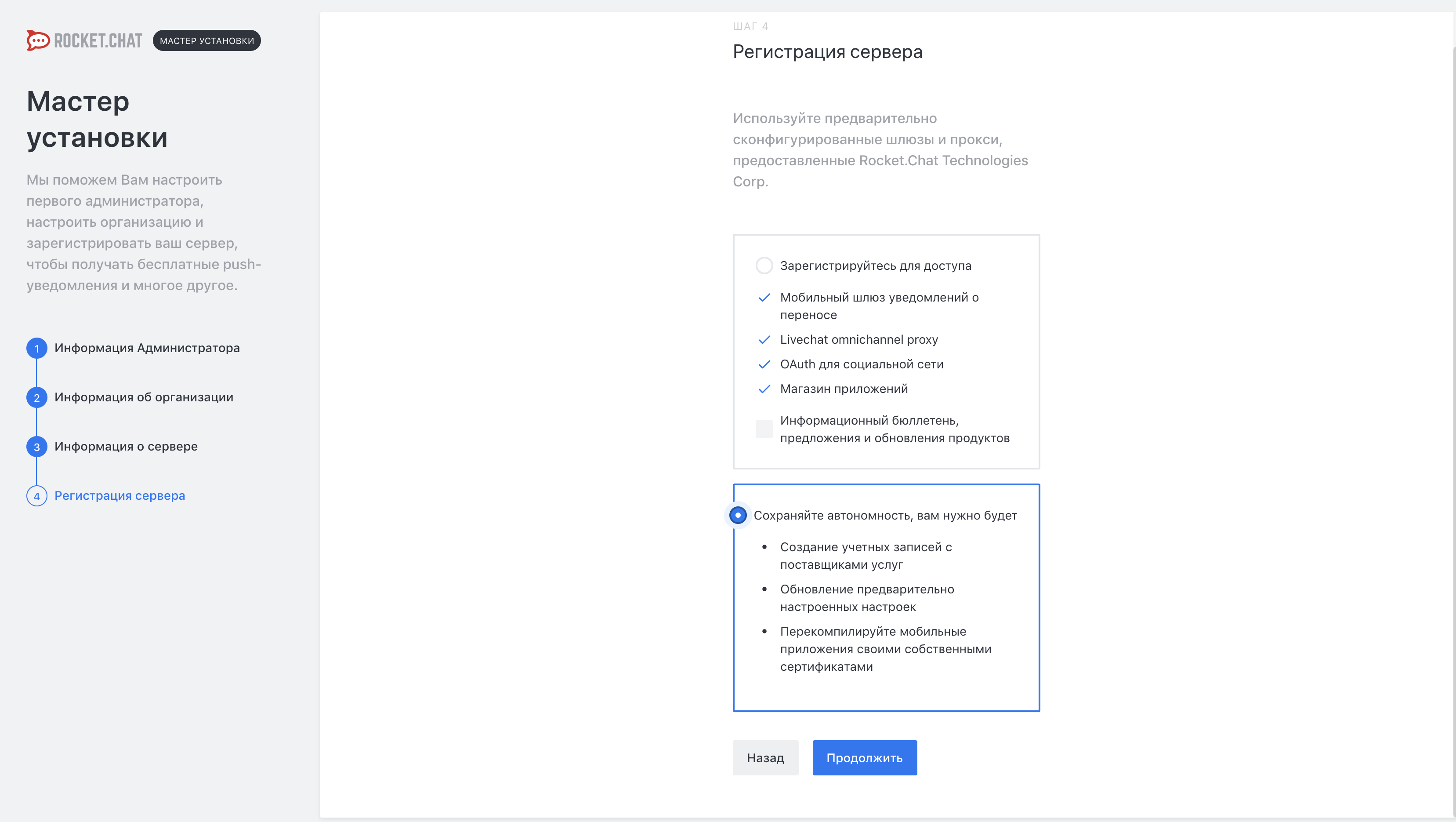Select the Зарегистрируйтесь для доступа radio option

tap(764, 265)
